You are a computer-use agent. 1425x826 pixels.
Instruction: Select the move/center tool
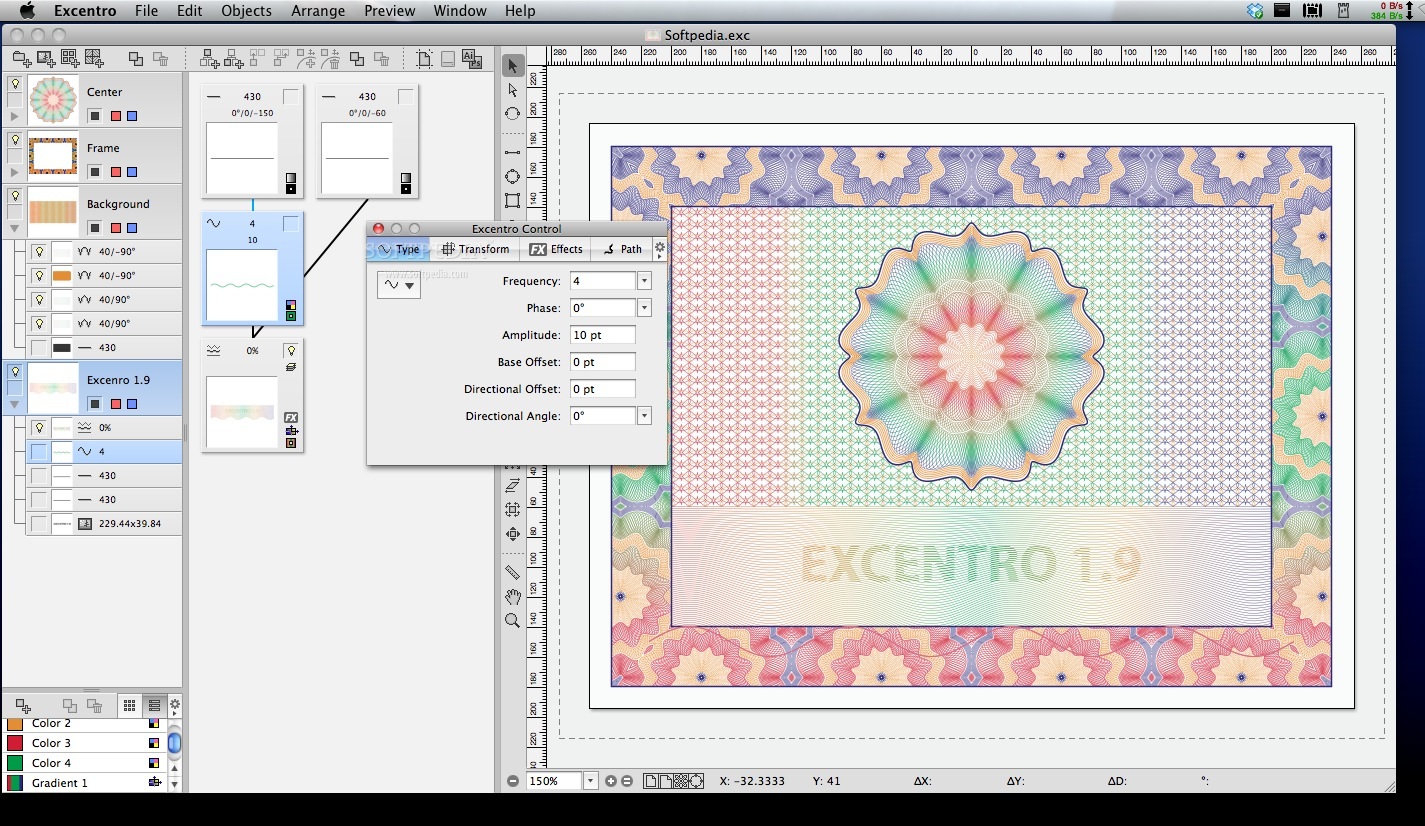coord(512,534)
